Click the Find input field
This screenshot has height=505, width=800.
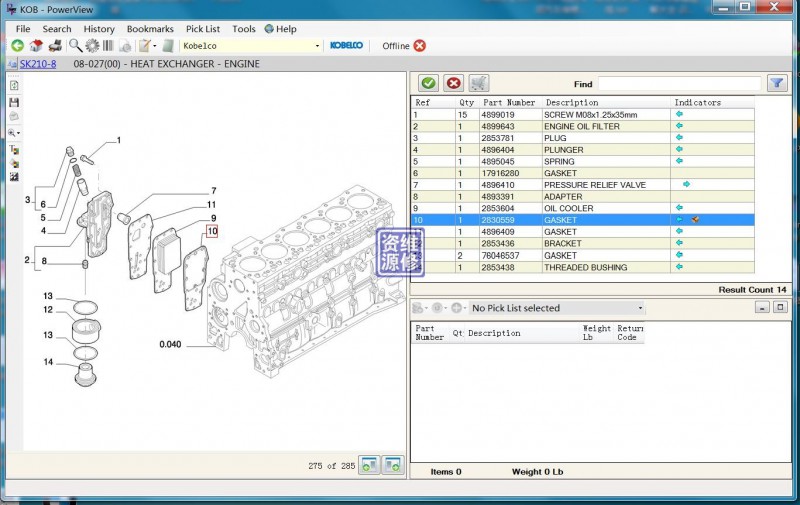(679, 84)
